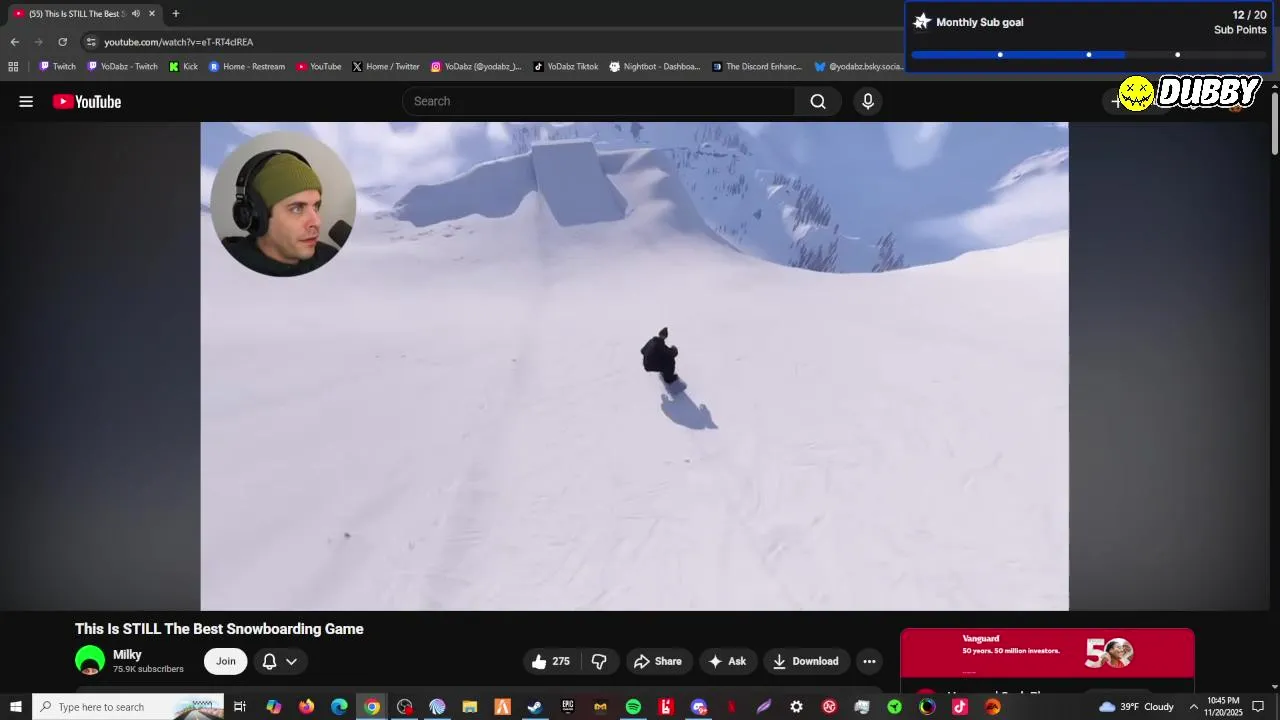This screenshot has height=720, width=1280.
Task: Share the video
Action: point(658,661)
